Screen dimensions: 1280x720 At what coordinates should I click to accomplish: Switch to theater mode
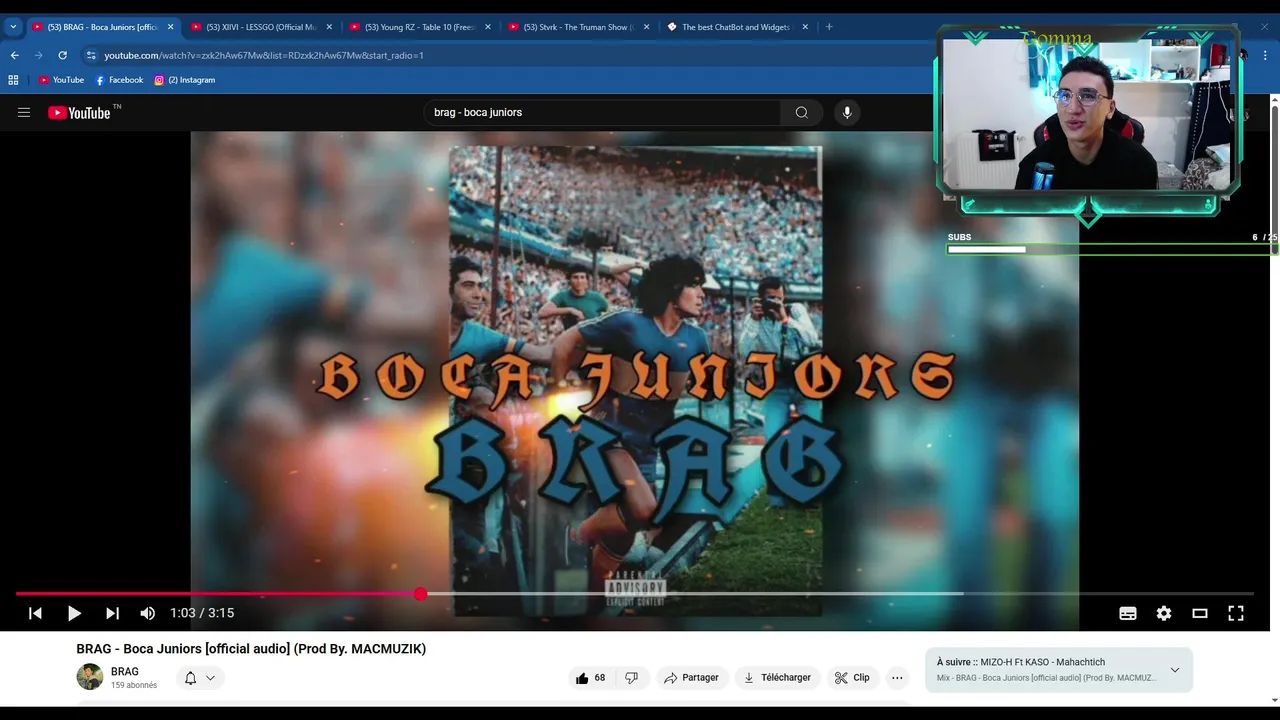tap(1200, 613)
